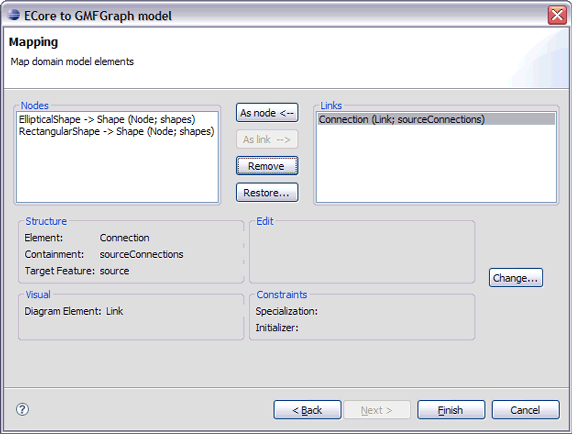
Task: Click the 'Containment:' label
Action: (x=54, y=254)
